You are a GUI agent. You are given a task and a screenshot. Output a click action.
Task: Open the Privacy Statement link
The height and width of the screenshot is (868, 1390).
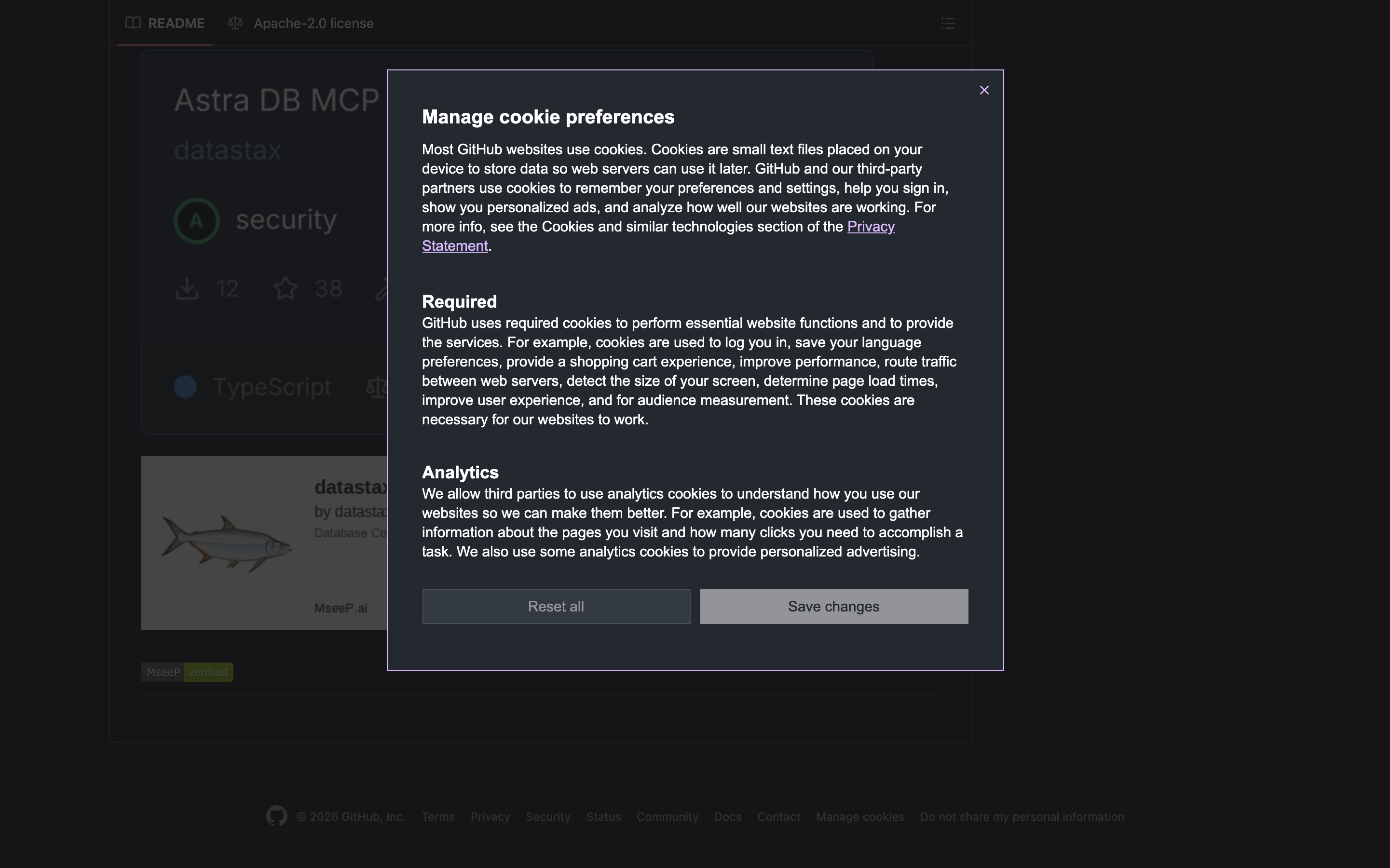(871, 227)
